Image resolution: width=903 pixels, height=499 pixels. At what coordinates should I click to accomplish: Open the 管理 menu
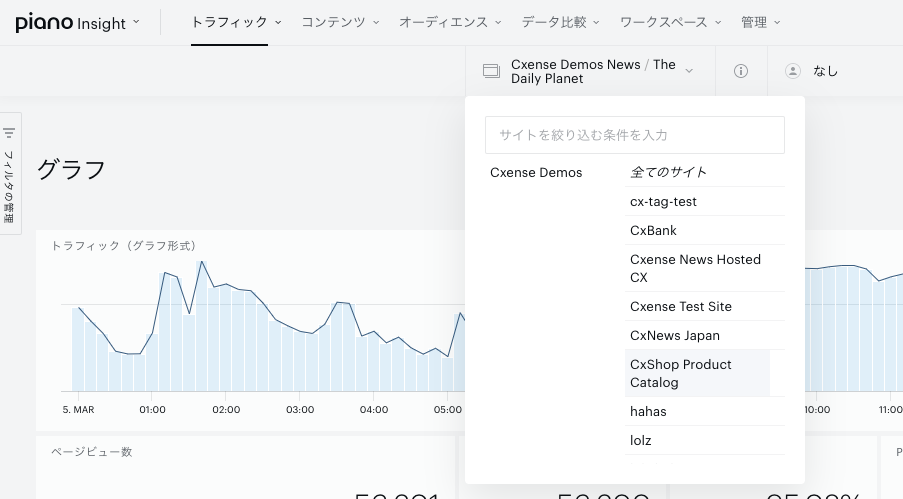(x=760, y=22)
